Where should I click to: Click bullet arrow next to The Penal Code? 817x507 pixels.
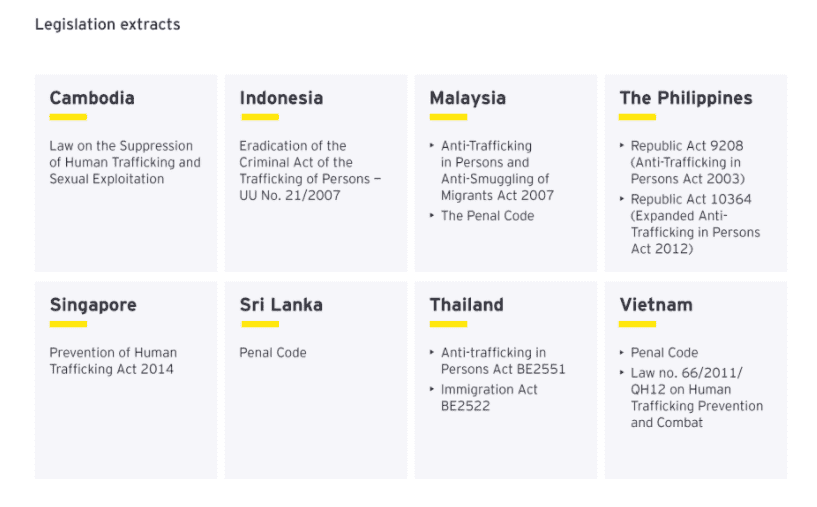(x=433, y=216)
